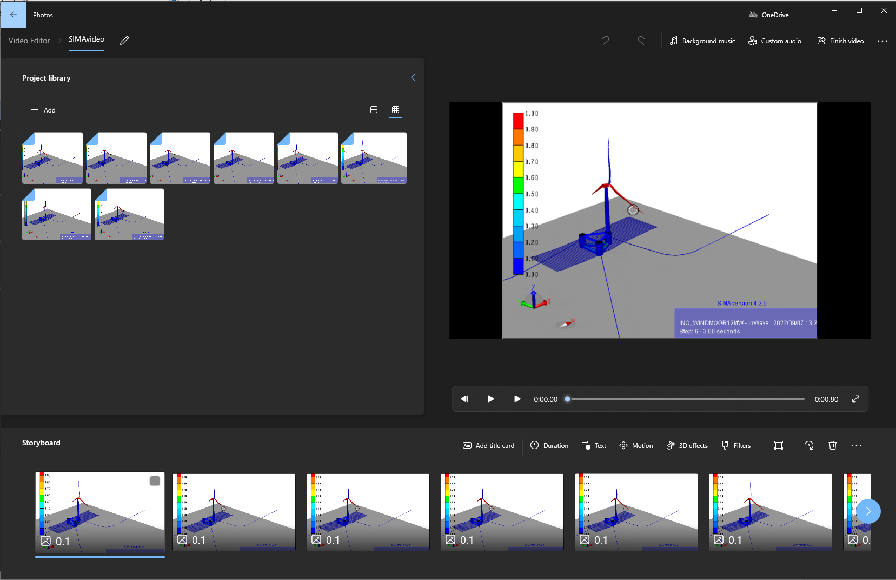This screenshot has width=896, height=580.
Task: Rotate the selected storyboard clip
Action: click(x=808, y=445)
